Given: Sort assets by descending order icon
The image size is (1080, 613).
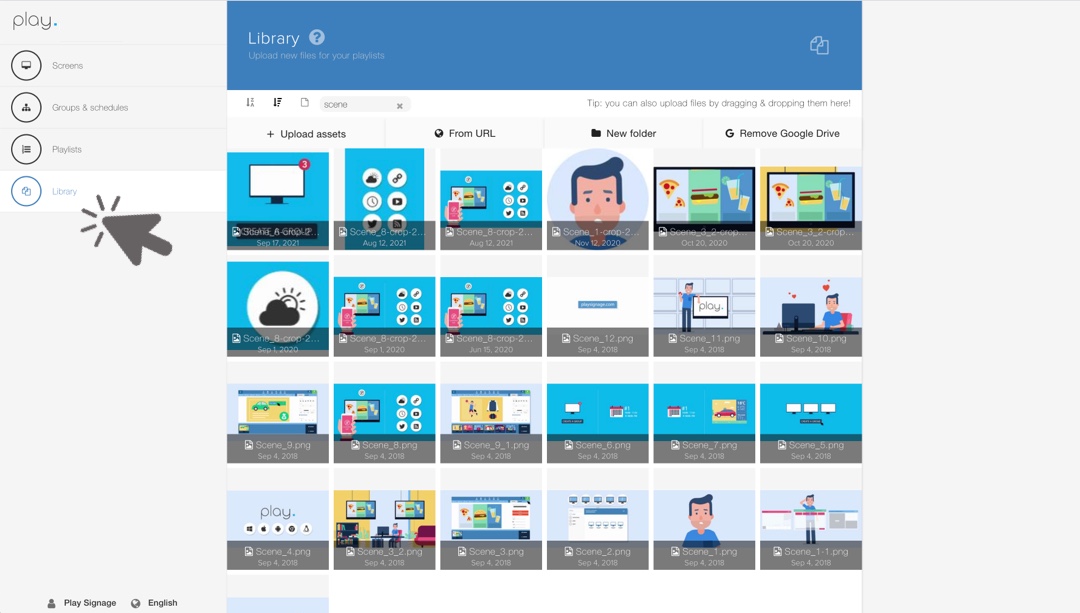Looking at the screenshot, I should [x=278, y=103].
